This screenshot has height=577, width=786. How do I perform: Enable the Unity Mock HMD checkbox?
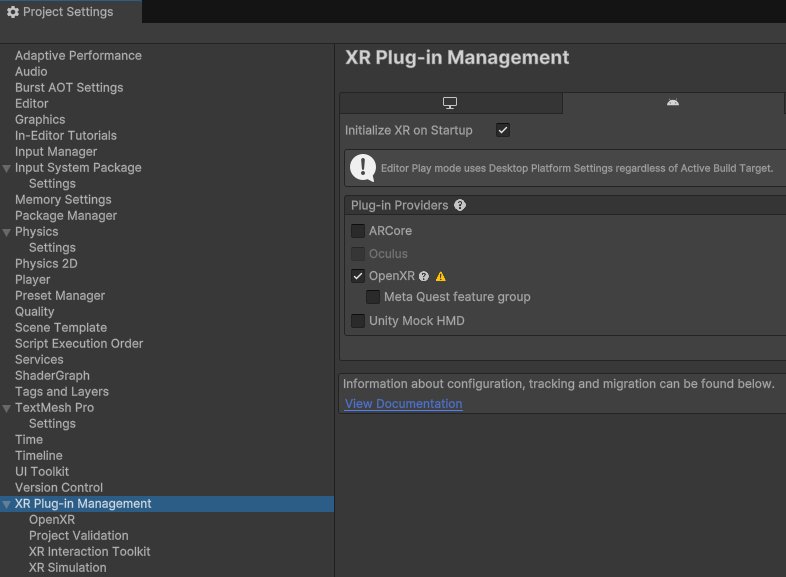pos(358,321)
